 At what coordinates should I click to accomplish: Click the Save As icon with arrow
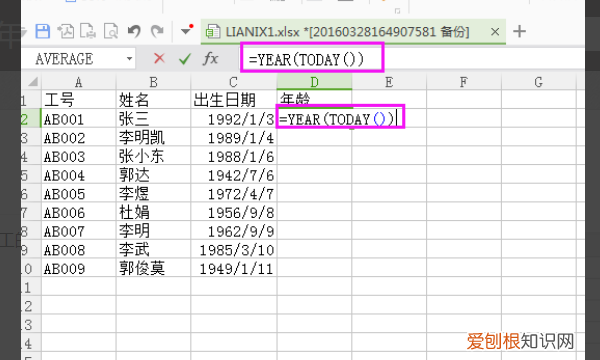(65, 31)
